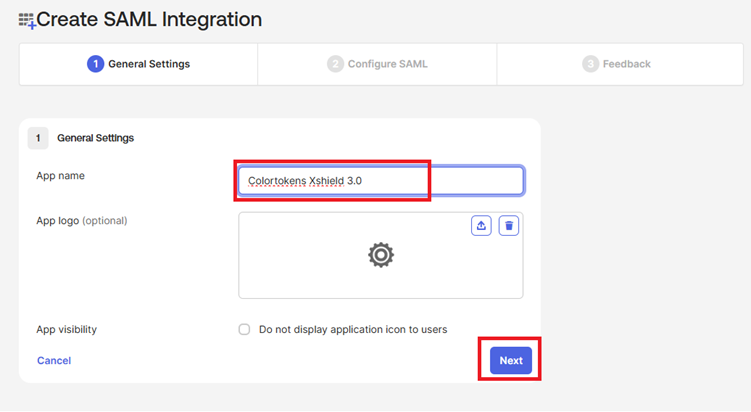Click the section number 1 badge
This screenshot has width=751, height=412.
click(38, 138)
